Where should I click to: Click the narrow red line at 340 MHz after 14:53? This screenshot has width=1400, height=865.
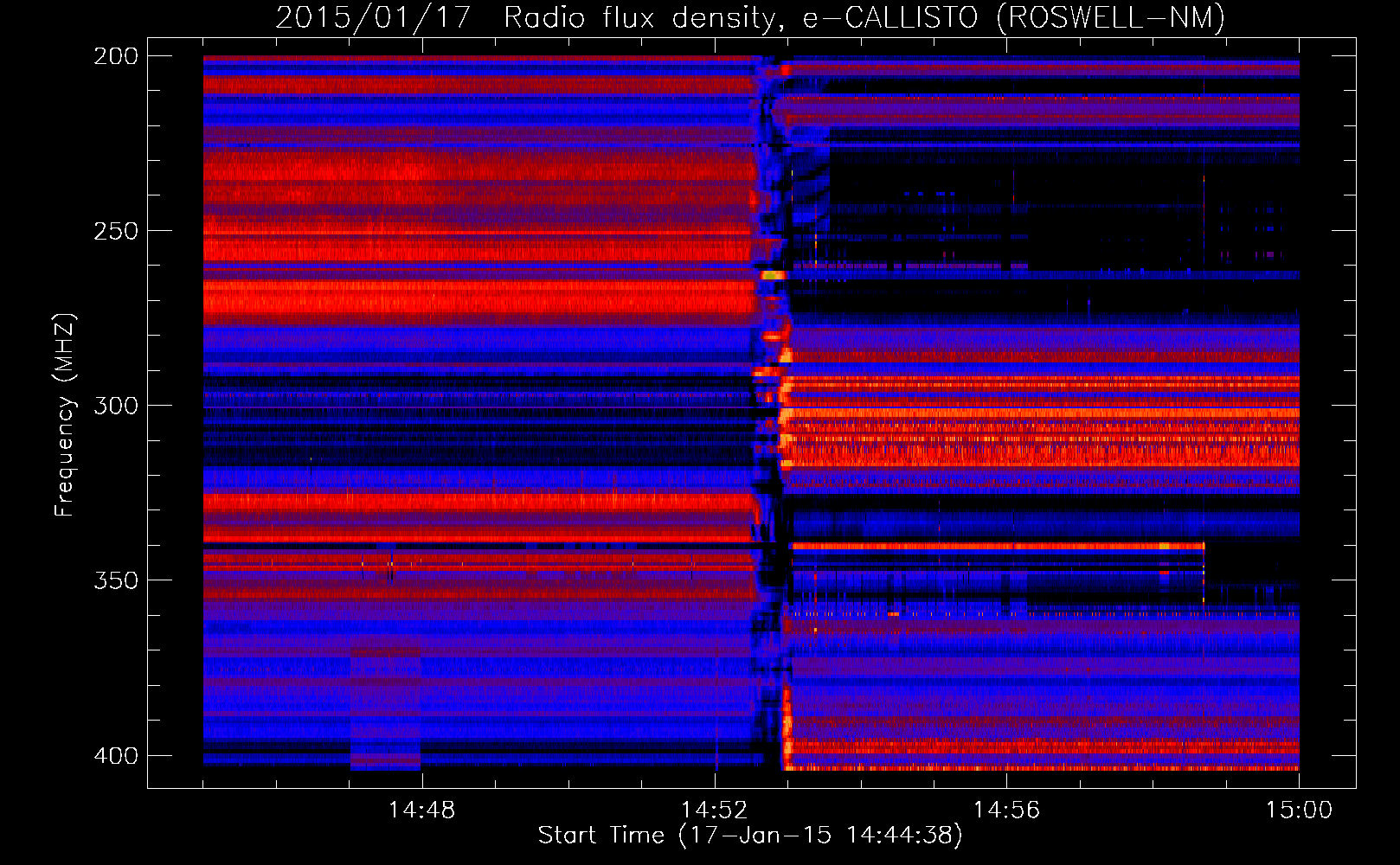pos(995,547)
